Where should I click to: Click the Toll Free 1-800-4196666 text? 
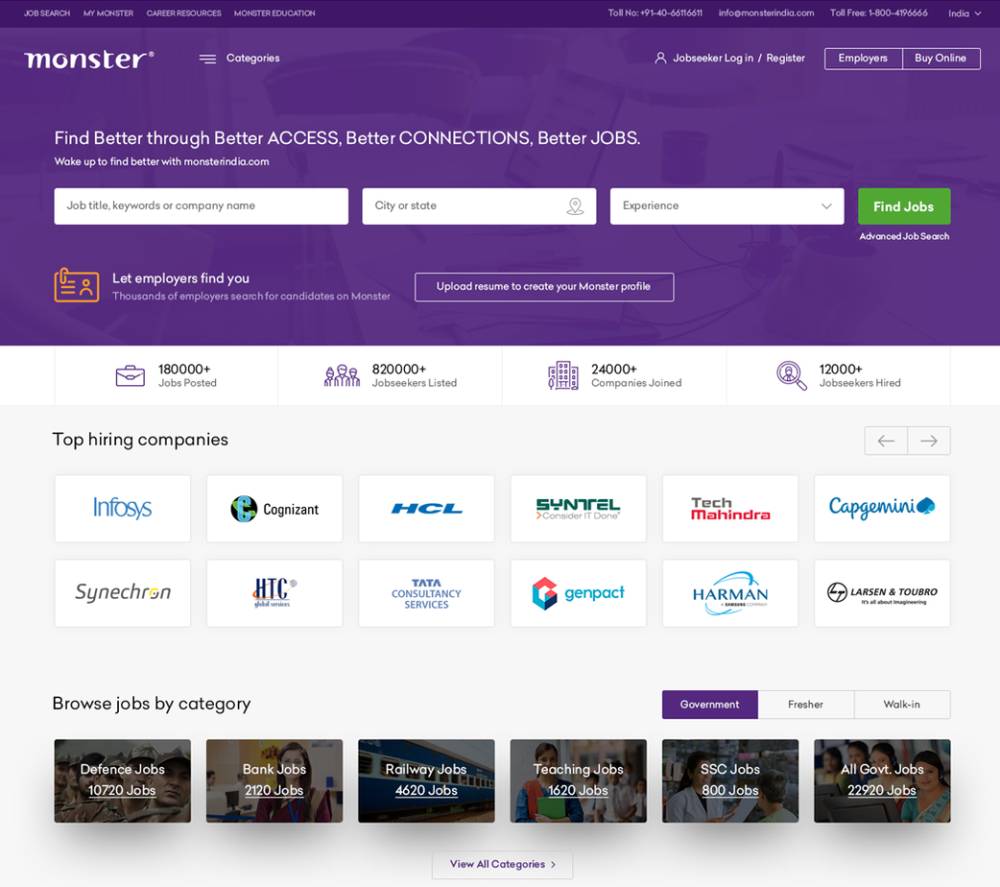879,13
